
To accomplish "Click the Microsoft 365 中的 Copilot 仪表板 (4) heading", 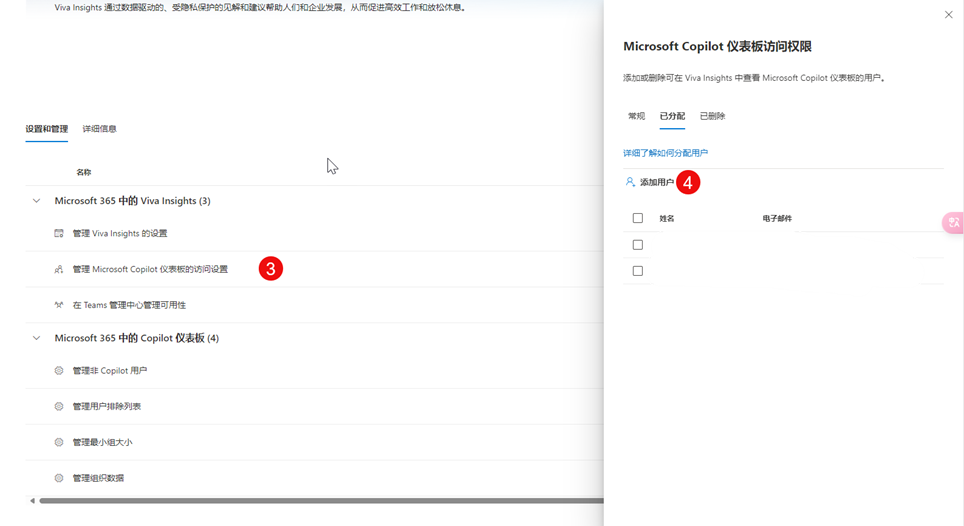I will pyautogui.click(x=136, y=338).
